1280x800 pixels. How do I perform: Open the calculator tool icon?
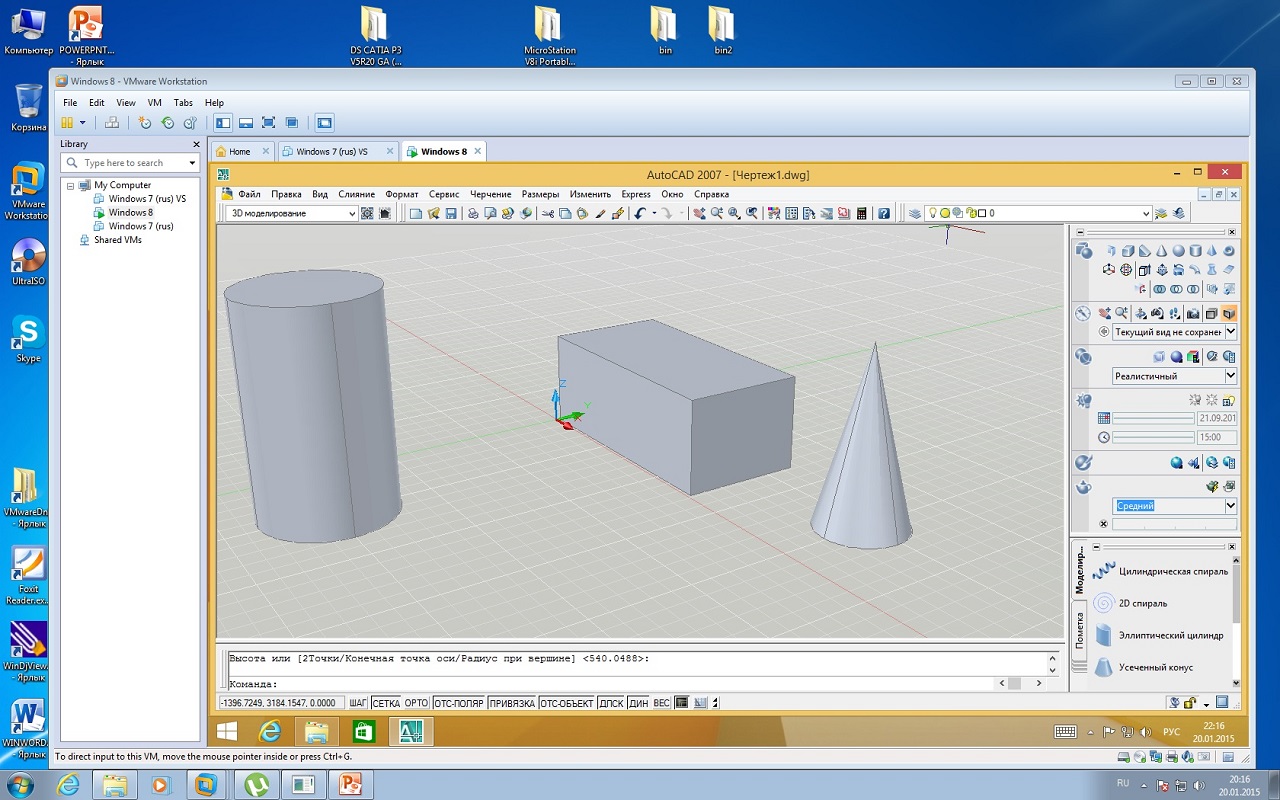pos(862,213)
